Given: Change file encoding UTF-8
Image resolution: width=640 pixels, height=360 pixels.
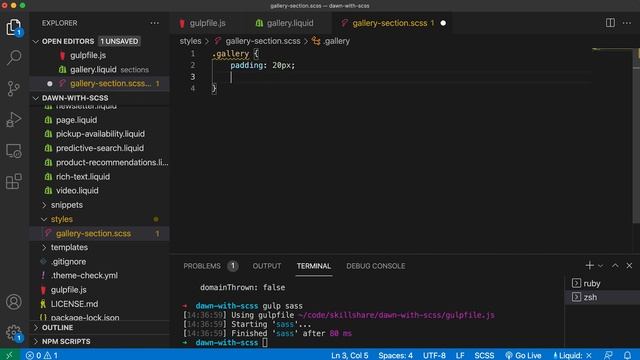Looking at the screenshot, I should [x=434, y=356].
